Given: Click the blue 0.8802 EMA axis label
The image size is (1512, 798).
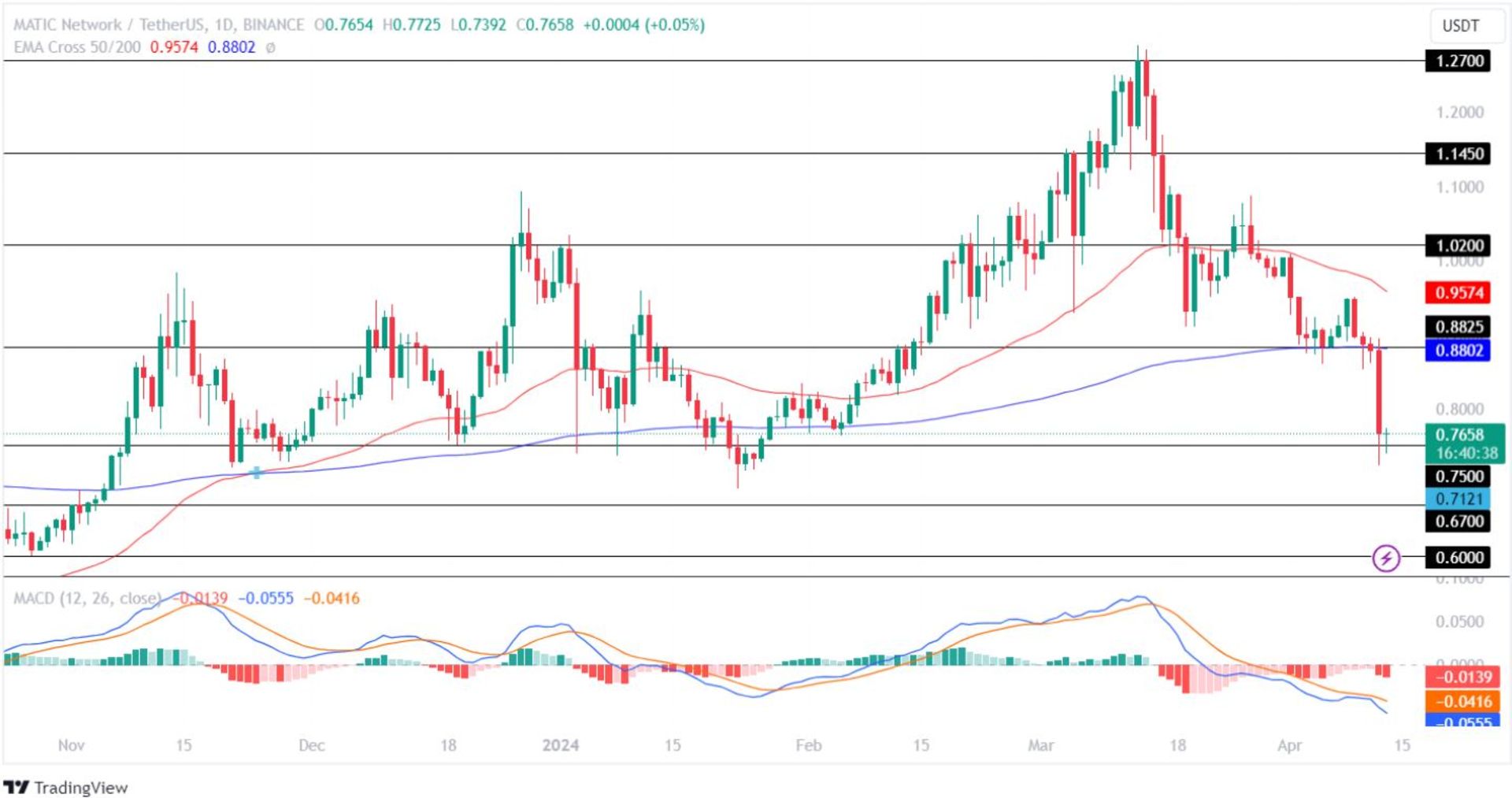Looking at the screenshot, I should coord(1458,350).
